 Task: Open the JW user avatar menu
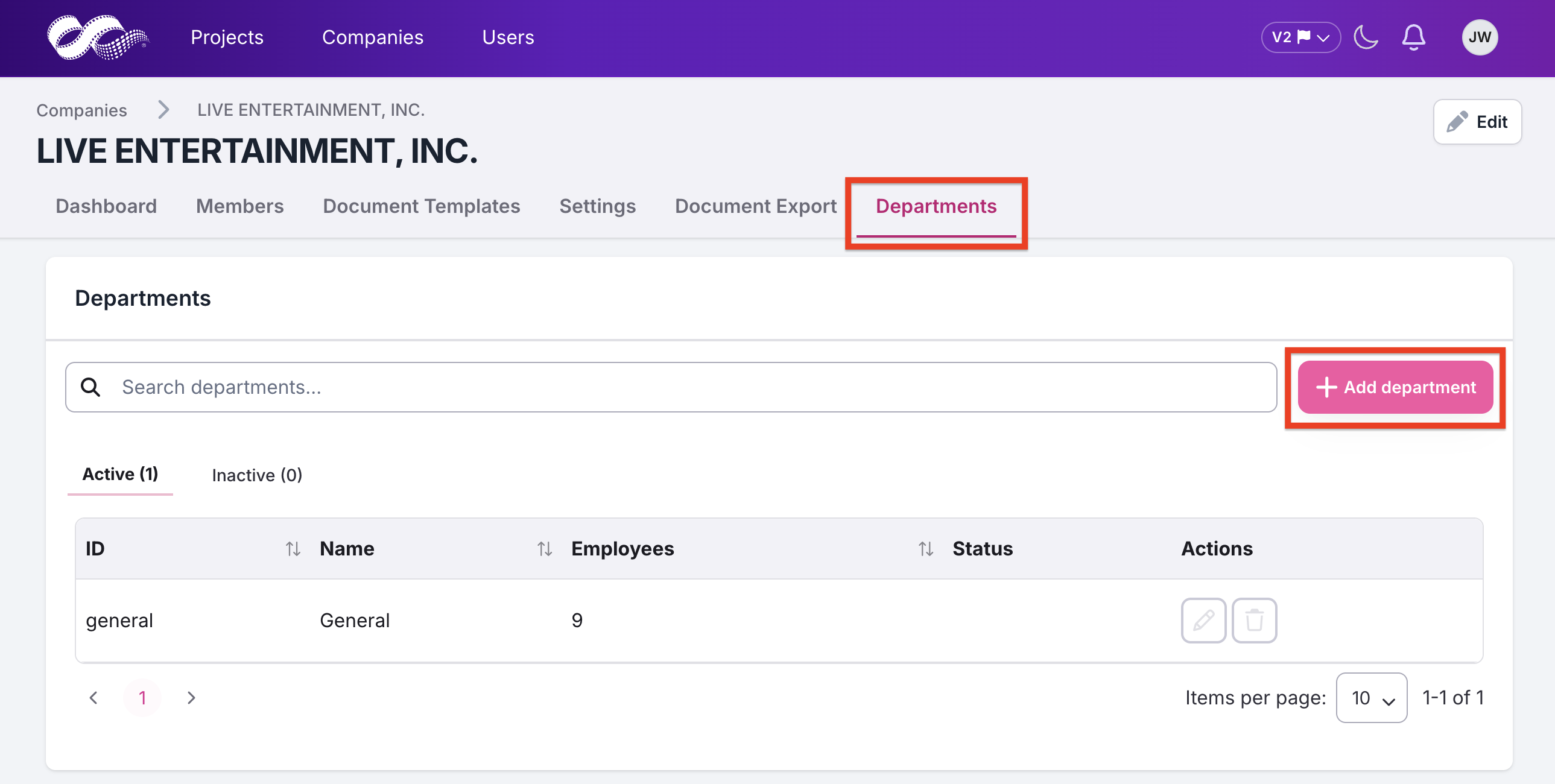click(1480, 37)
